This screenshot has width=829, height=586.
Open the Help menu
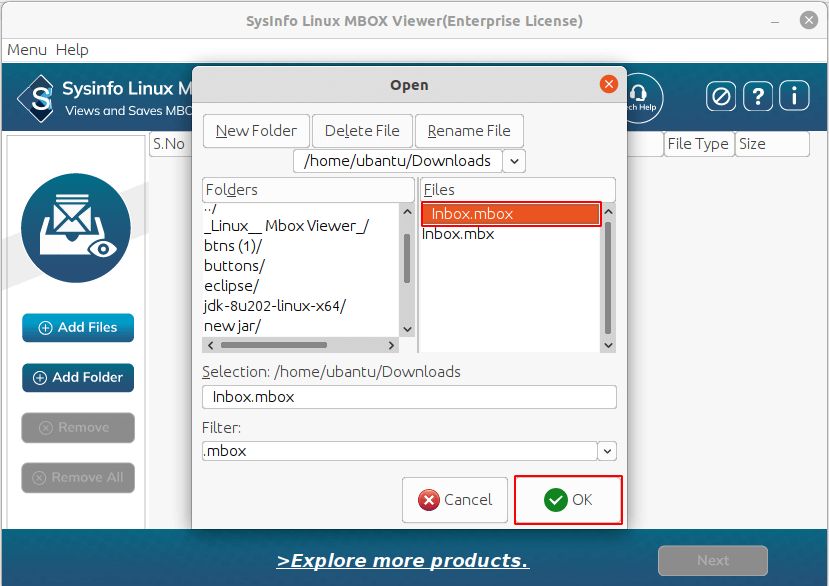[72, 50]
